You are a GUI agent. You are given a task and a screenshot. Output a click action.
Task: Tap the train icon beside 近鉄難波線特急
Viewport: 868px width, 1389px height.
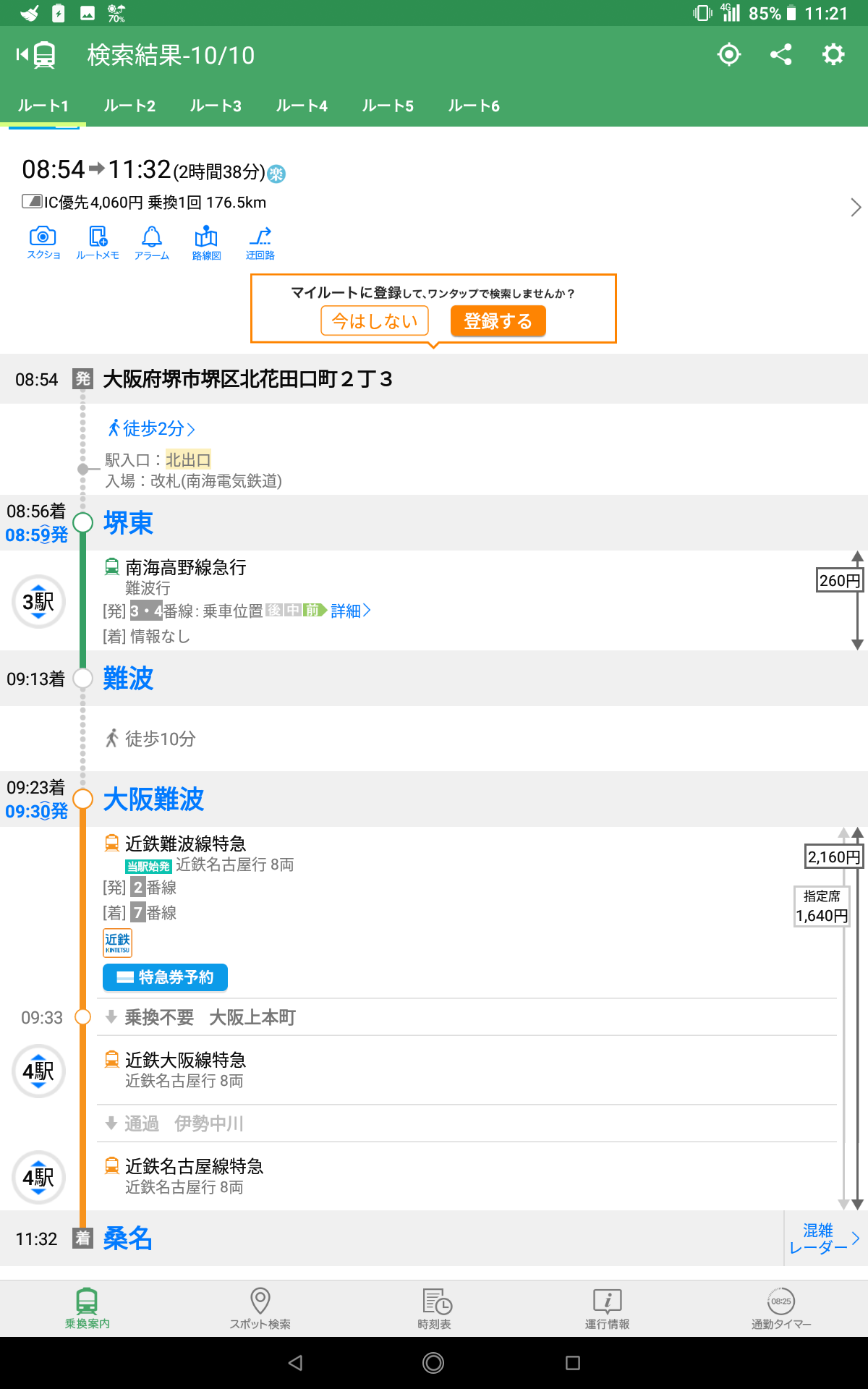[112, 844]
